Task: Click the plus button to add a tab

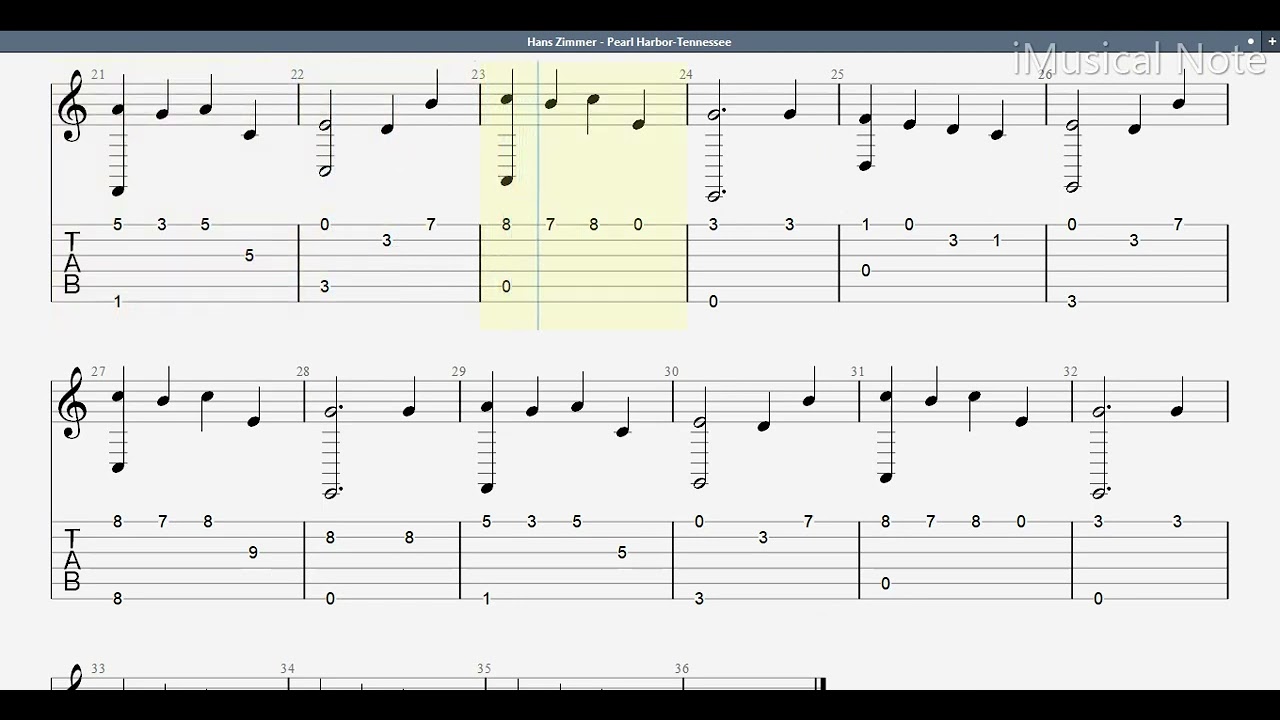Action: tap(1271, 42)
